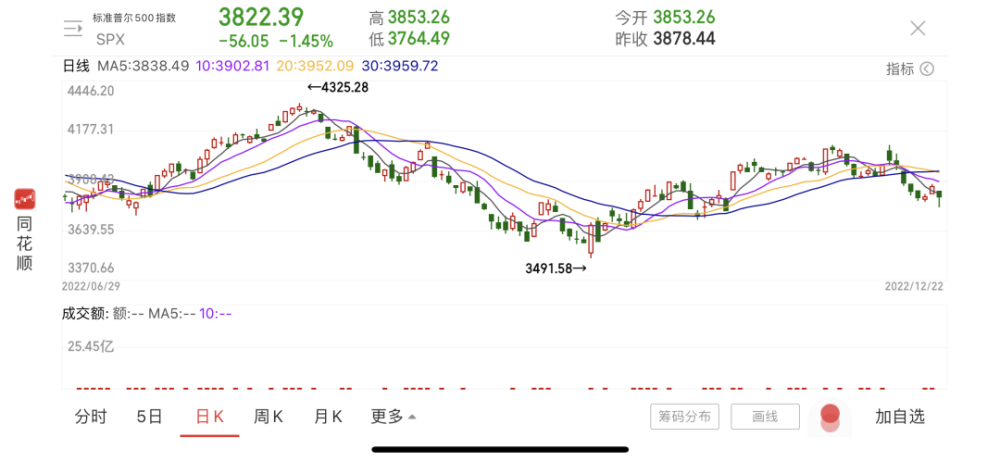Close the chart with X icon
This screenshot has width=1000, height=462.
coord(918,28)
